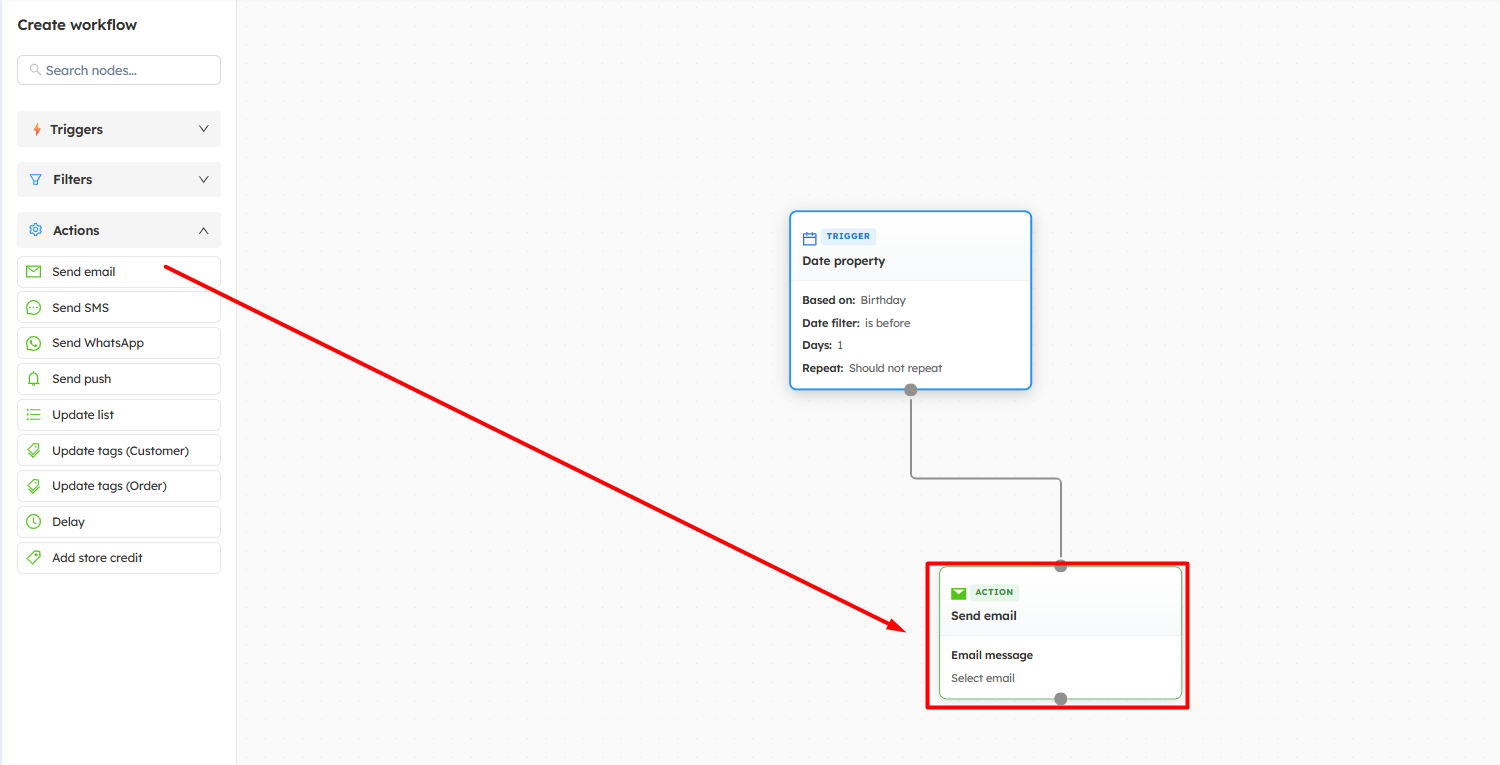Select Update tags (Order) action
Viewport: 1500px width, 765px height.
(x=109, y=486)
